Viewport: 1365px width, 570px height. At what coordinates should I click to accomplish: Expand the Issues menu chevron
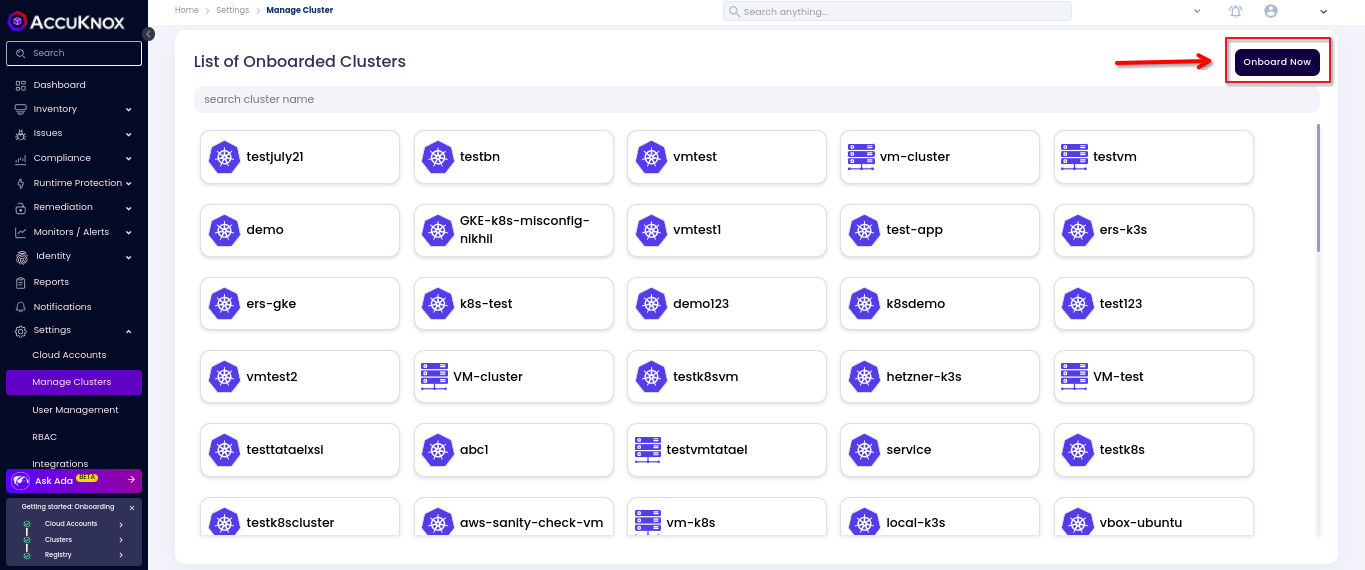point(129,134)
